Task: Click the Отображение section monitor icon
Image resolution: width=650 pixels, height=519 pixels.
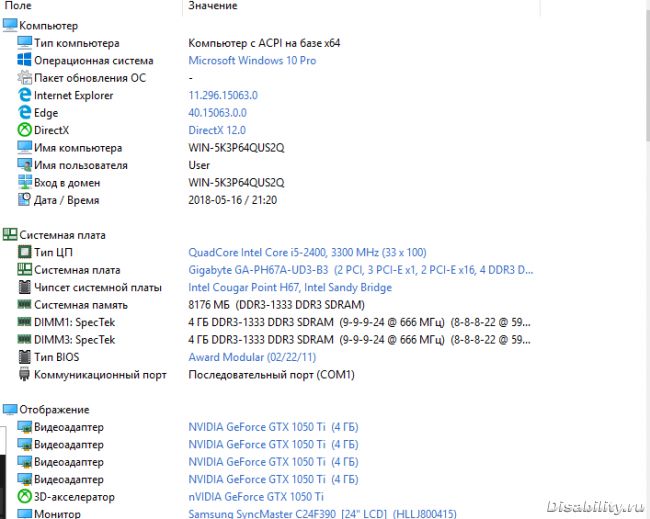Action: [10, 409]
